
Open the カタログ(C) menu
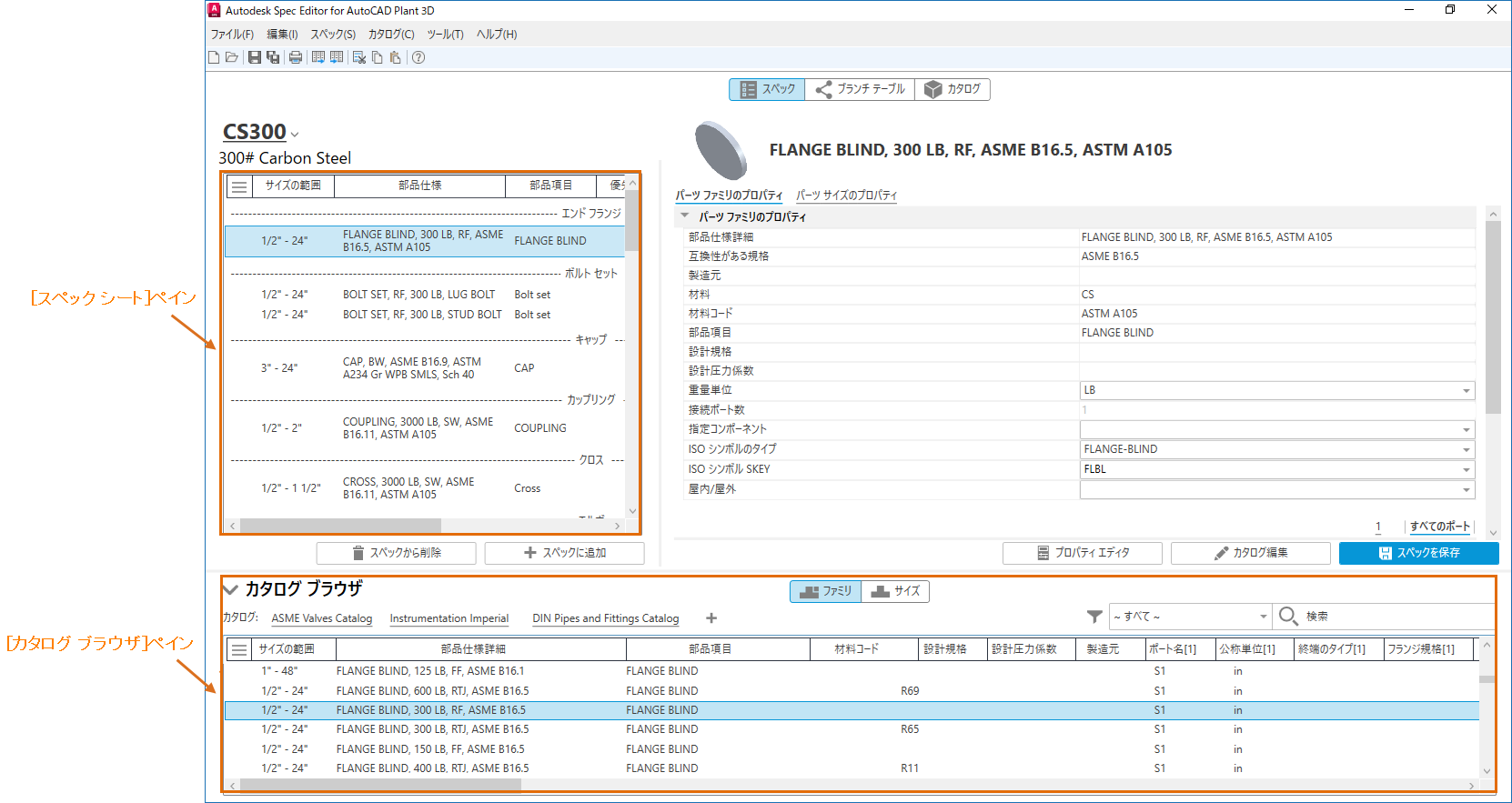tap(391, 35)
